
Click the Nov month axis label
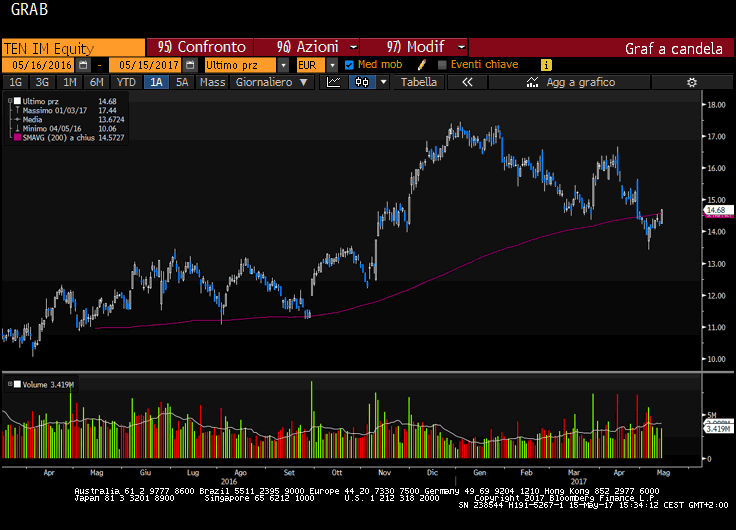coord(384,473)
